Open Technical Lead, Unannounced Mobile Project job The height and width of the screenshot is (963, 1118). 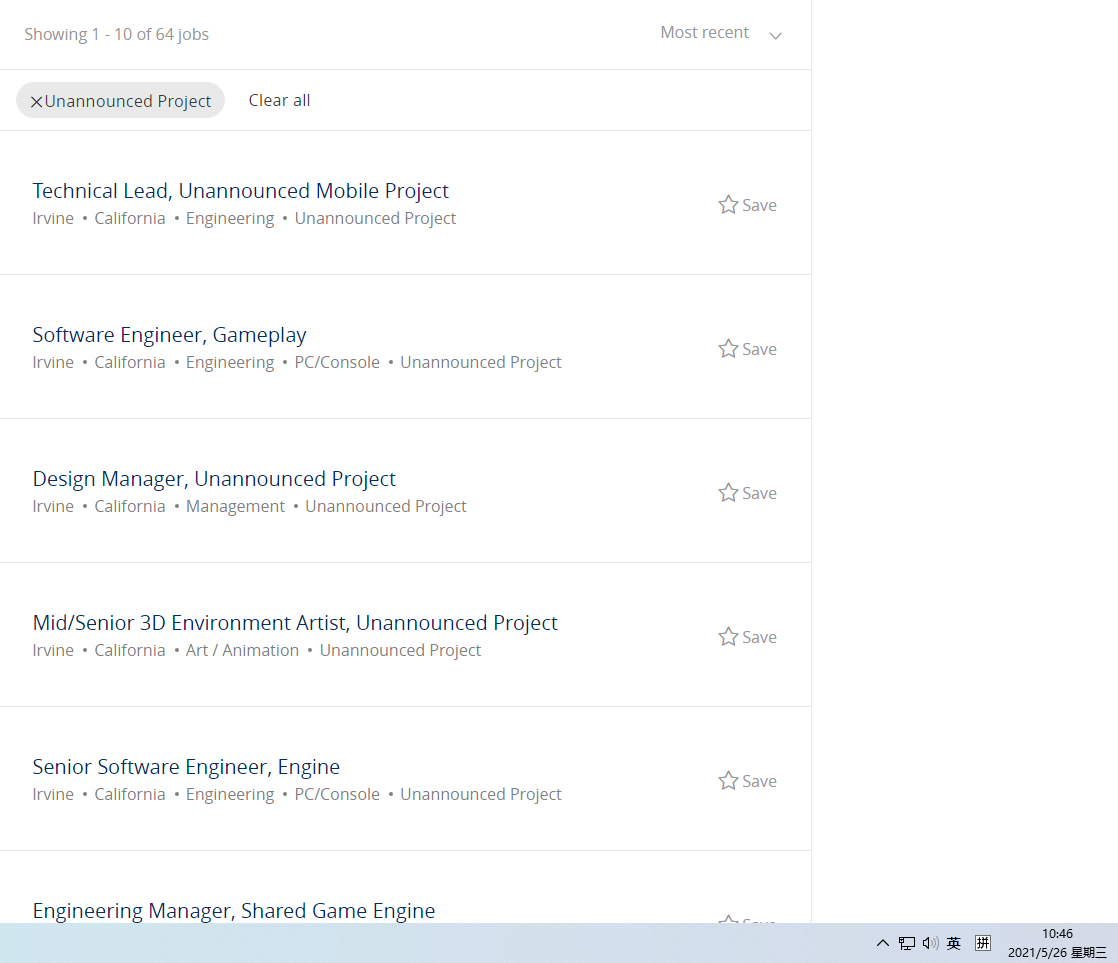click(240, 191)
